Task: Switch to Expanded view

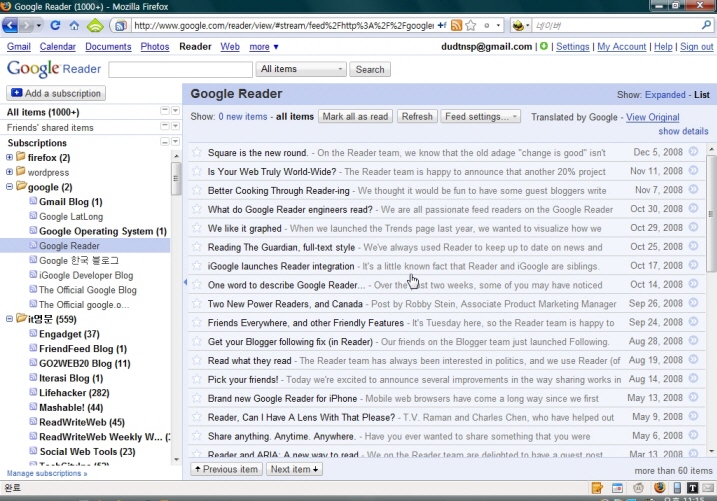Action: click(665, 95)
